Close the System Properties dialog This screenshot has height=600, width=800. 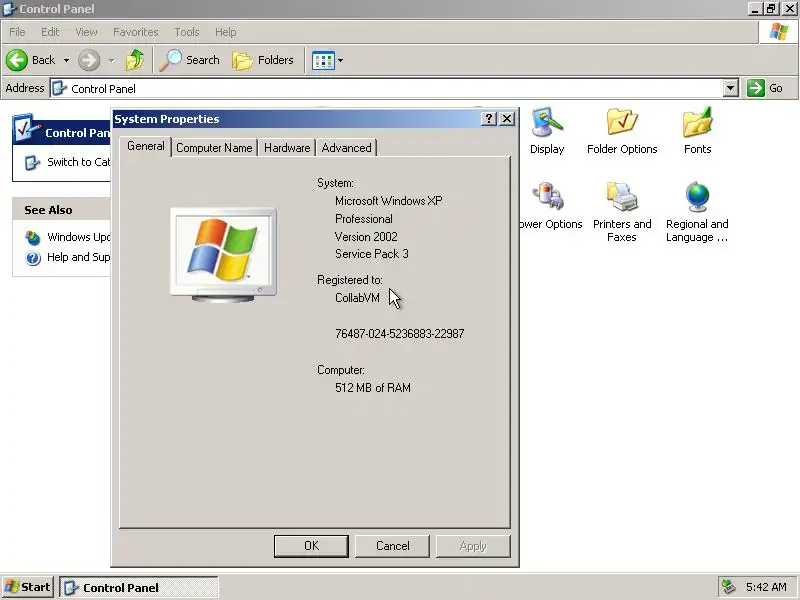coord(507,119)
